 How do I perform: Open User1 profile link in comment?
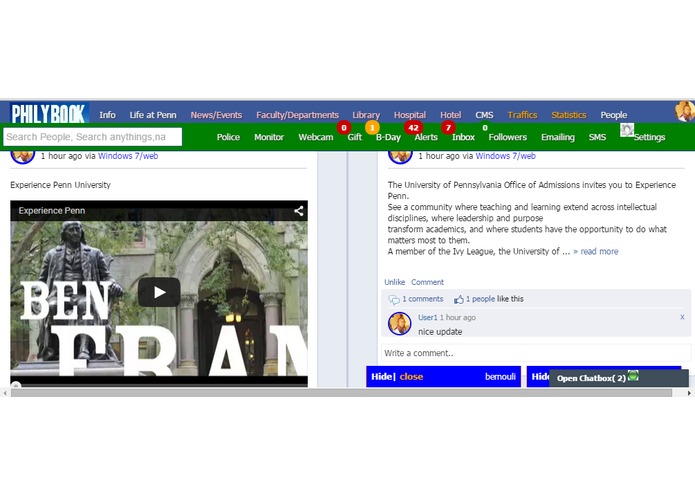pos(428,318)
